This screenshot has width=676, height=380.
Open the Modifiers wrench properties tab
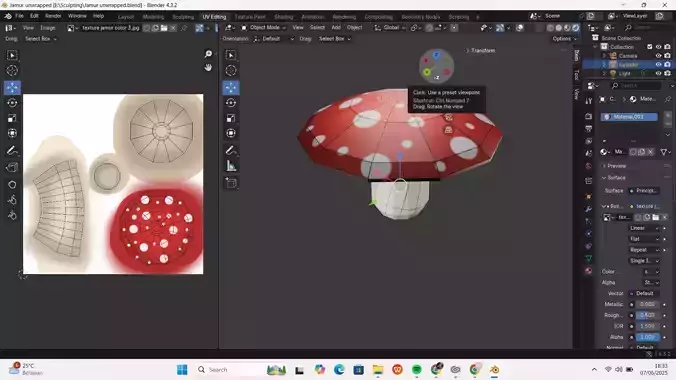[588, 209]
